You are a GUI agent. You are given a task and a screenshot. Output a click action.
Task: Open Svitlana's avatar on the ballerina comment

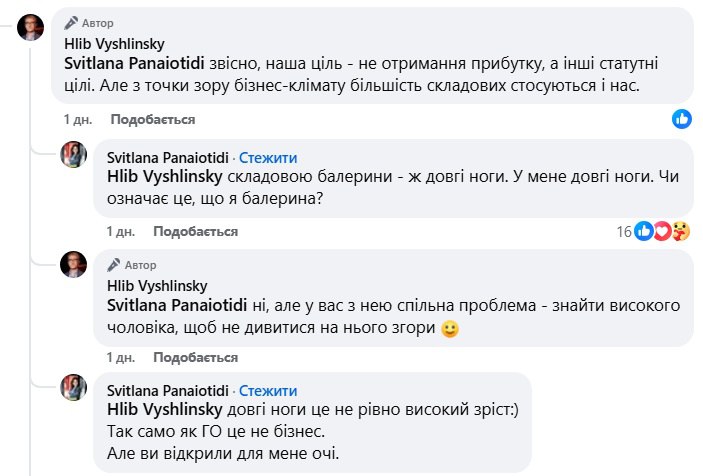(75, 154)
